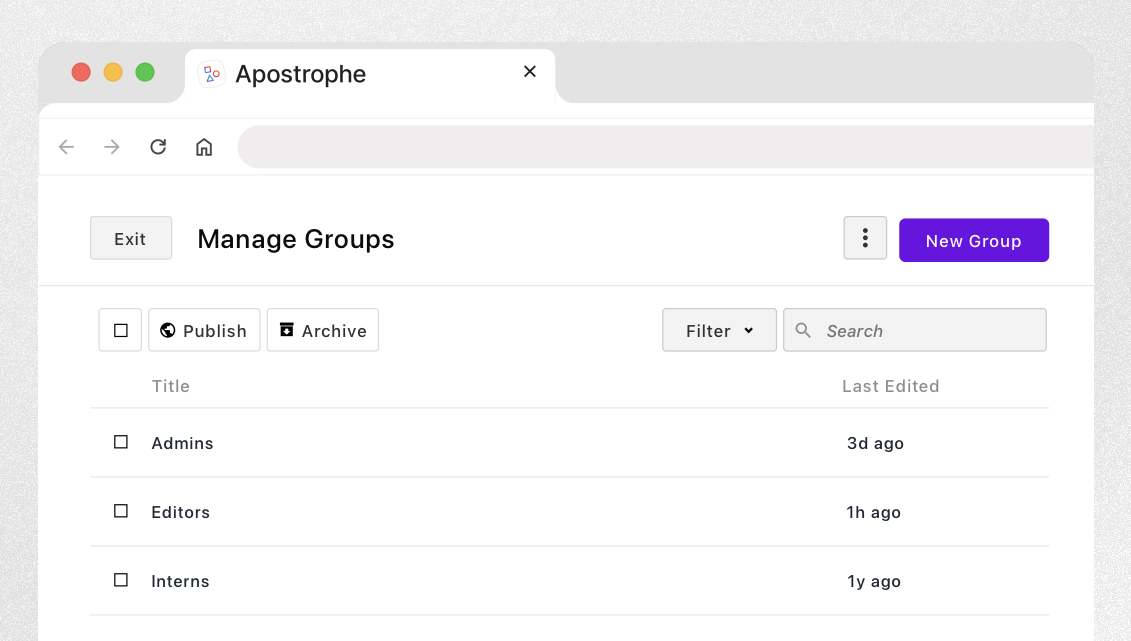Tick the Interns group checkbox
Screen dimensions: 1131x641
point(121,580)
